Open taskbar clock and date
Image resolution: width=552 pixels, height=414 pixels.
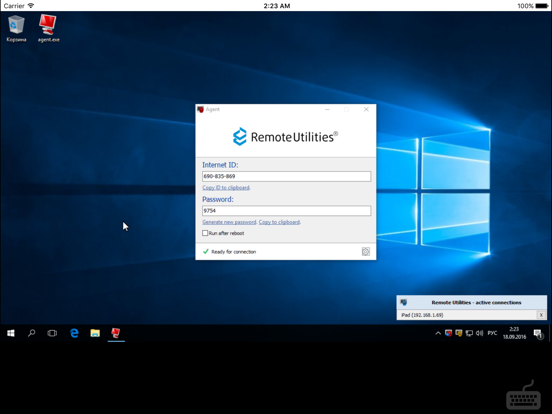tap(514, 333)
